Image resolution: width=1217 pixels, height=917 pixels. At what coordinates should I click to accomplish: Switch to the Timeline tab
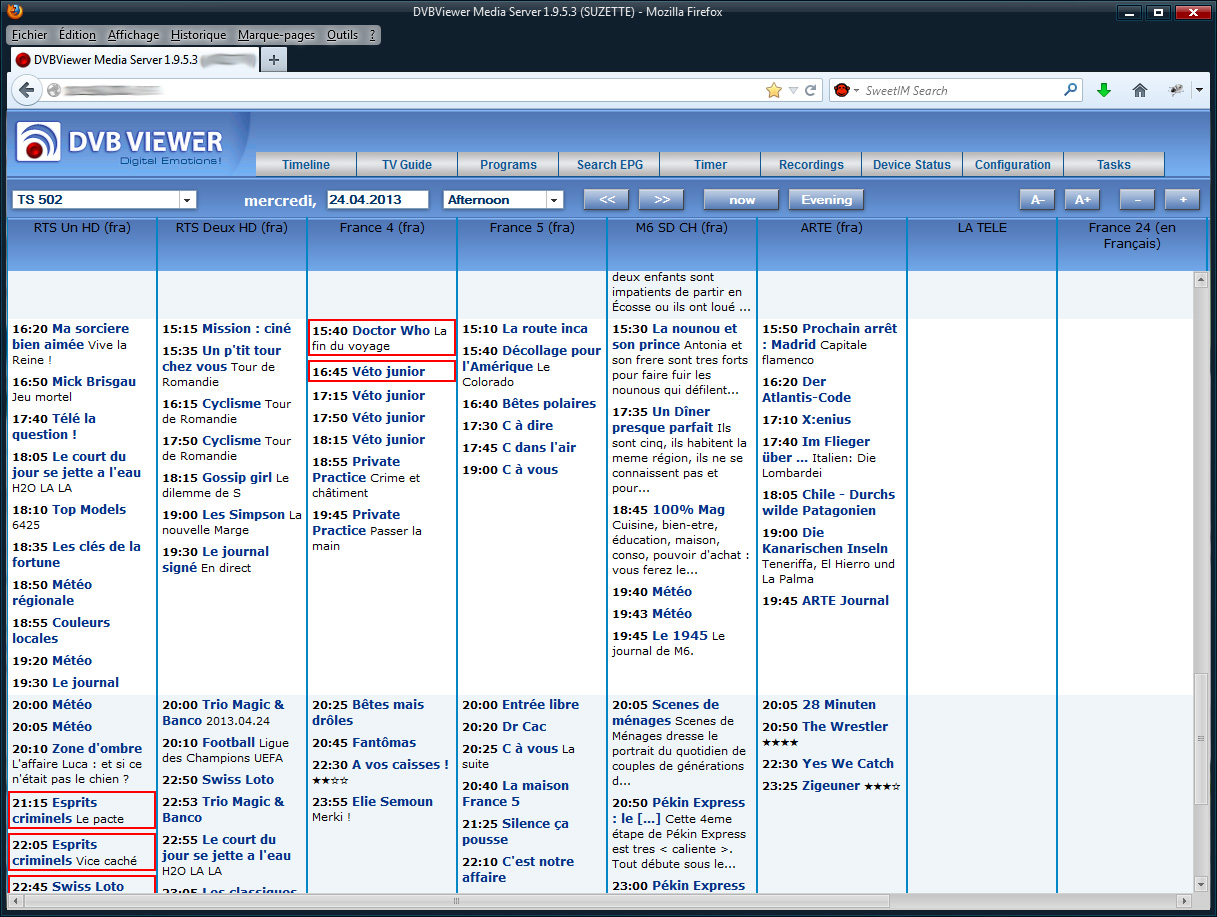(x=306, y=164)
